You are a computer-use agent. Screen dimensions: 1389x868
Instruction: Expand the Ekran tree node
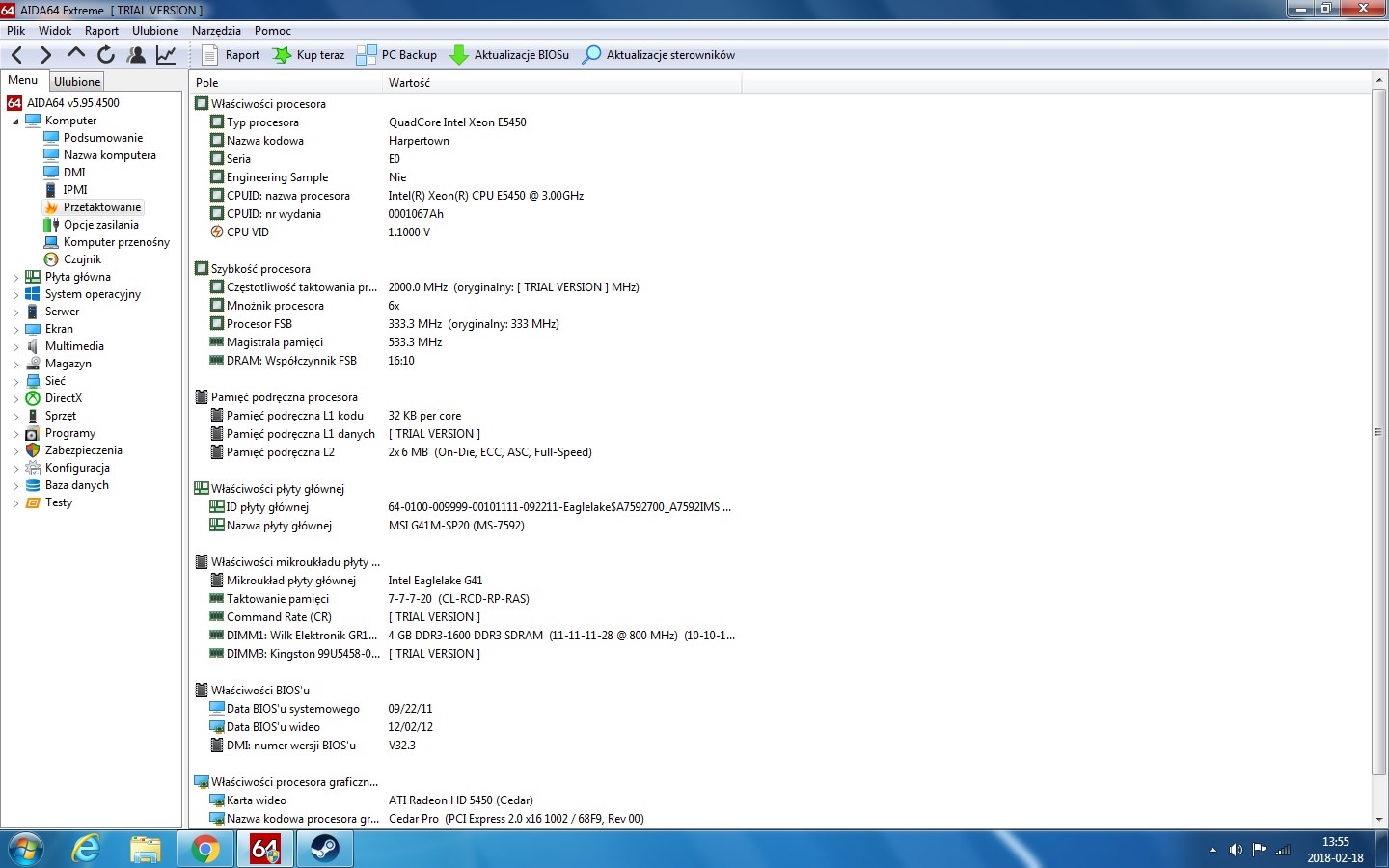point(15,330)
